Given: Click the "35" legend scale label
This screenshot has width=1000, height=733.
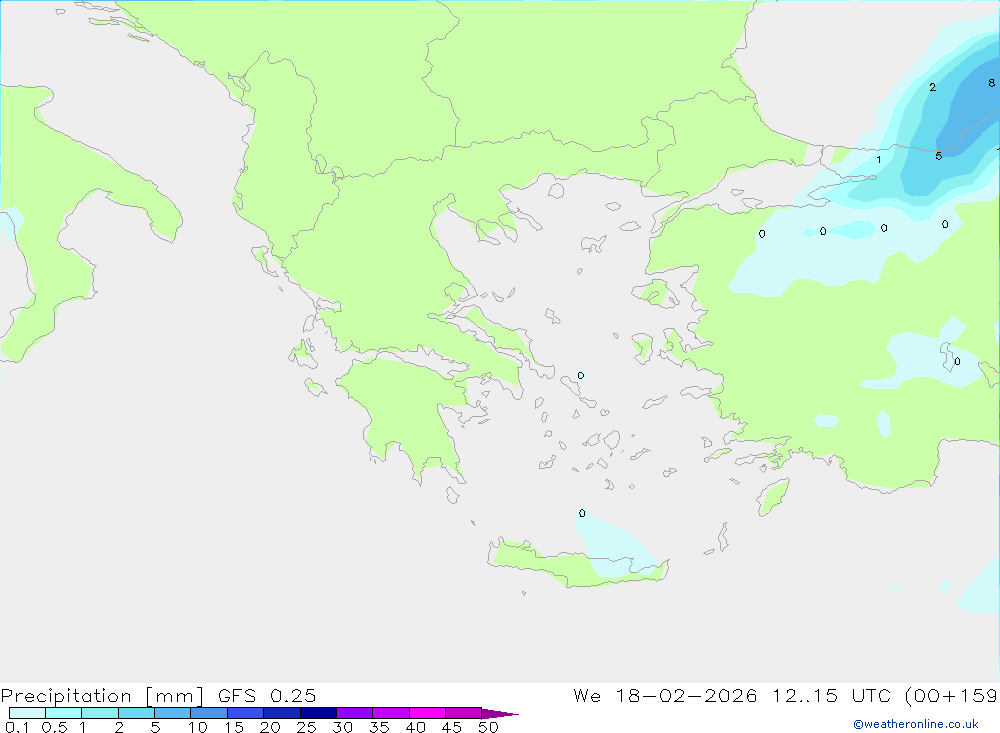Looking at the screenshot, I should tap(379, 727).
